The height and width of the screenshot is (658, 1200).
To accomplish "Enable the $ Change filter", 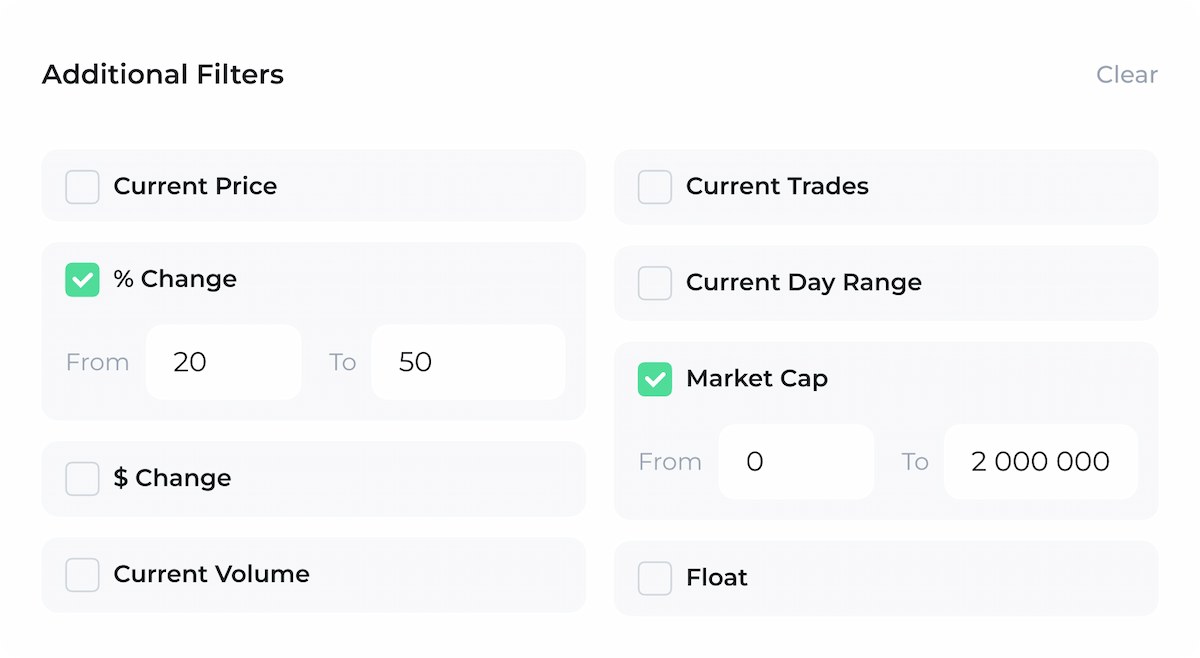I will click(82, 478).
